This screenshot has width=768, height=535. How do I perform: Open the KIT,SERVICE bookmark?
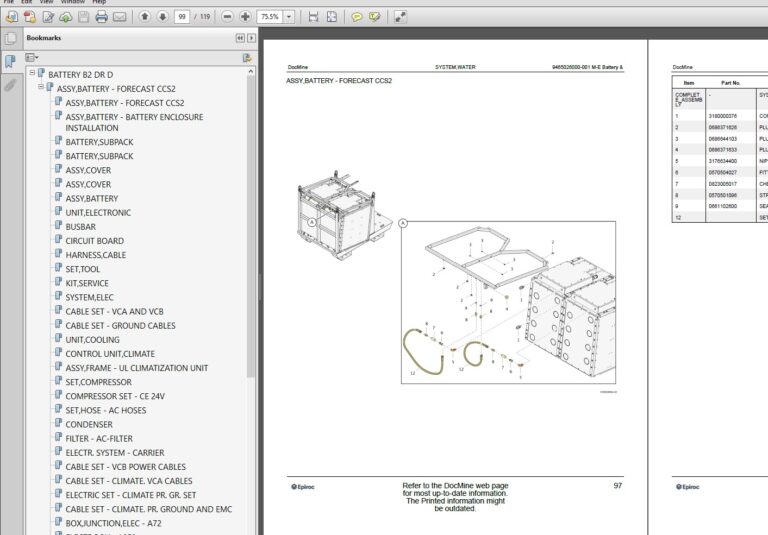pos(87,283)
